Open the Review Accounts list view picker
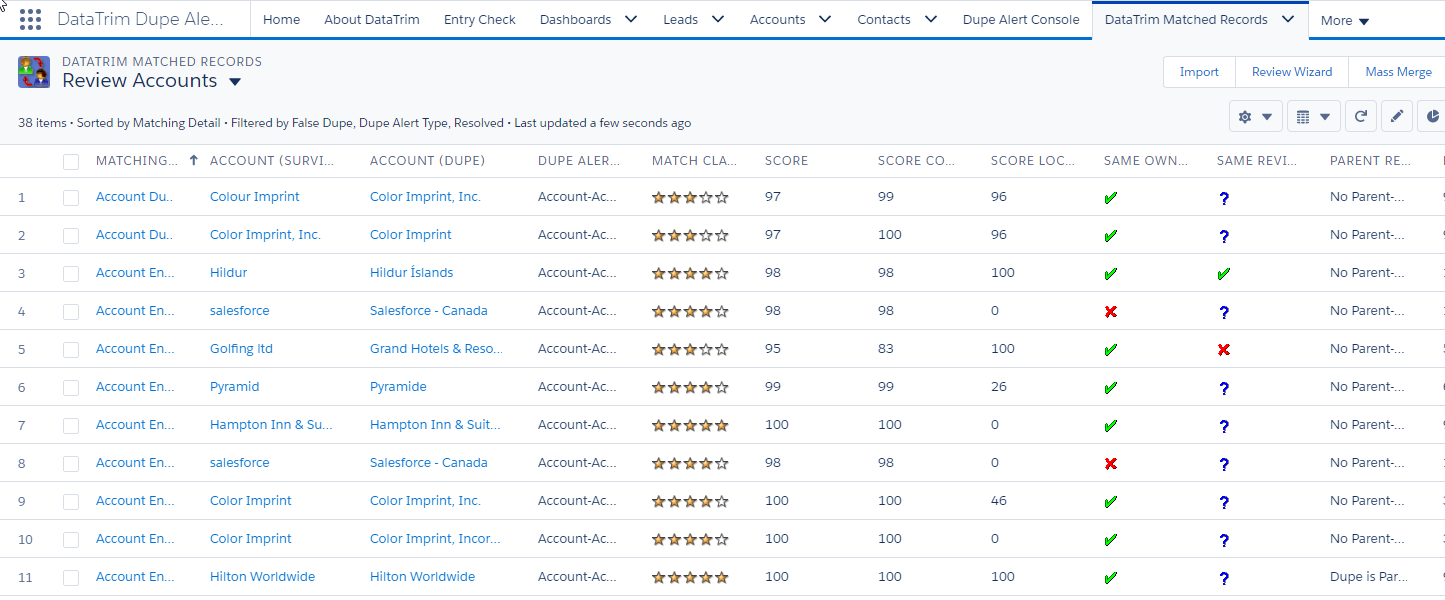The height and width of the screenshot is (600, 1445). click(x=235, y=81)
